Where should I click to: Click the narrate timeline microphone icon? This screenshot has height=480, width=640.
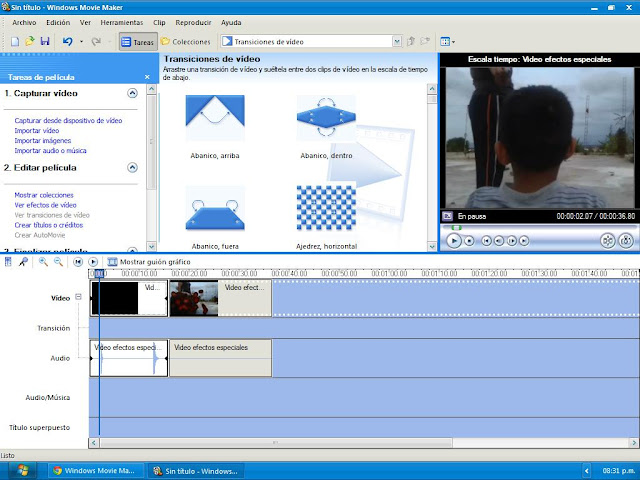click(23, 262)
